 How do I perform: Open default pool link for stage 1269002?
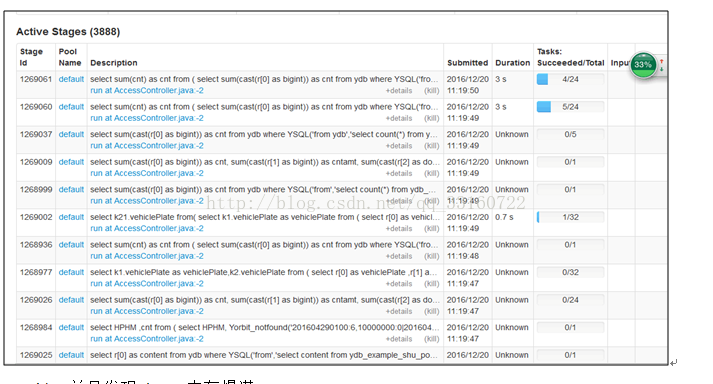(71, 217)
